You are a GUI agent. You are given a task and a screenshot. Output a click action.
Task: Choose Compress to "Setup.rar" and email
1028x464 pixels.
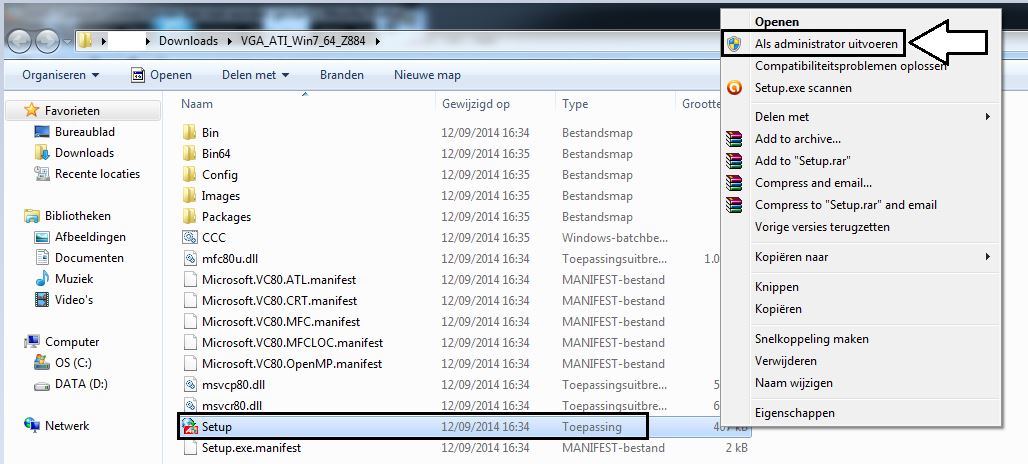coord(846,204)
